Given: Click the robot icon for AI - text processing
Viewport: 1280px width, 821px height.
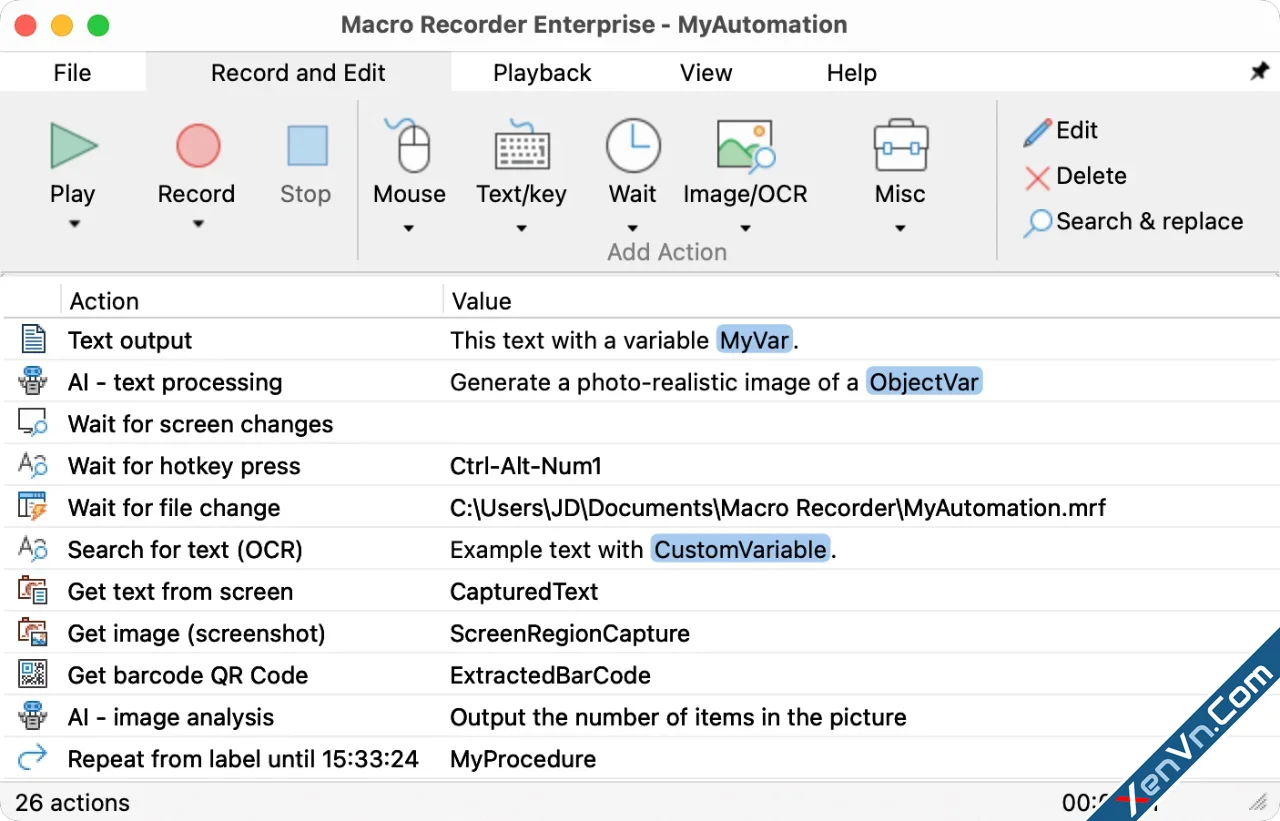Looking at the screenshot, I should tap(33, 382).
